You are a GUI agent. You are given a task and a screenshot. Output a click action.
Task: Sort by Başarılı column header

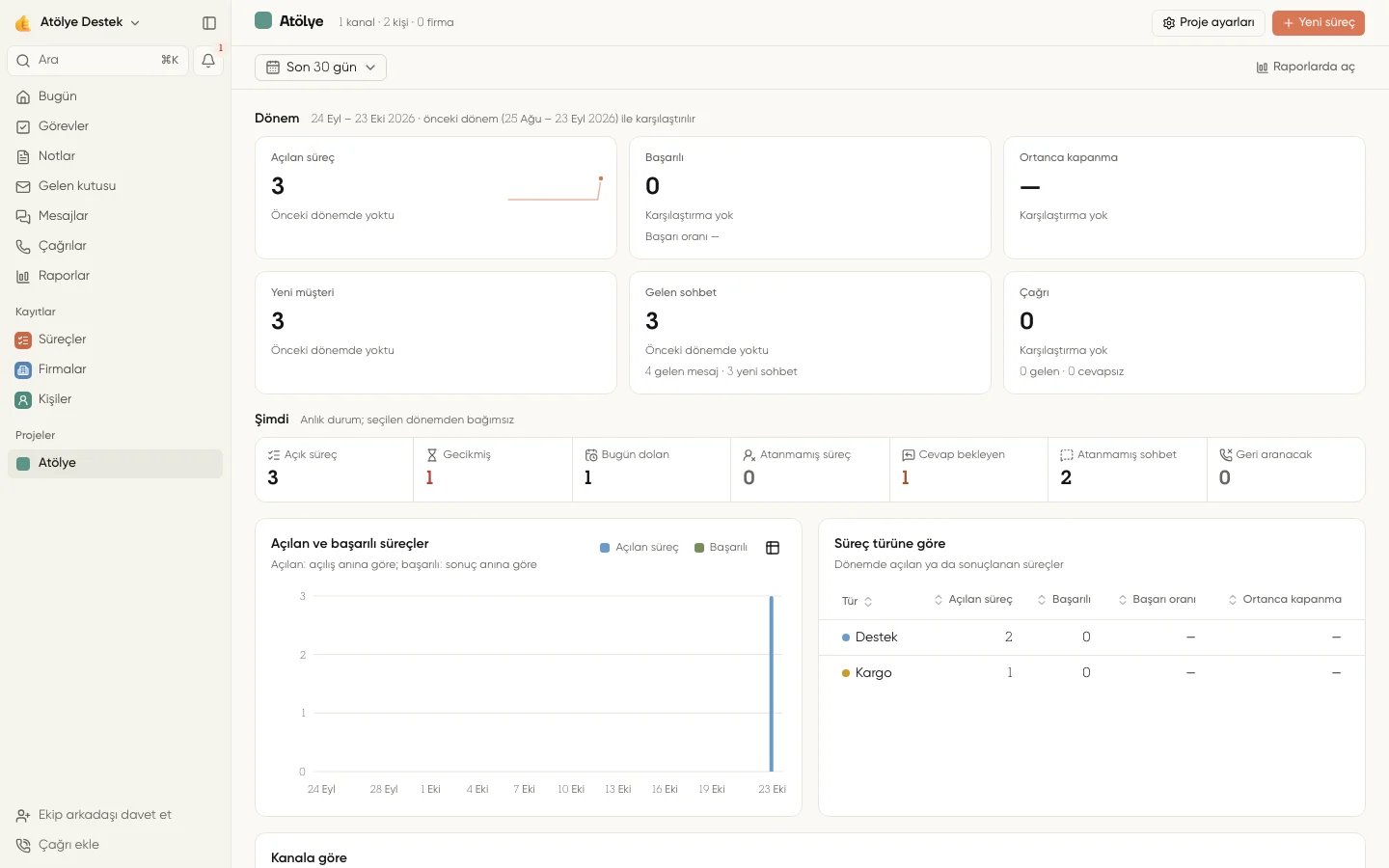click(x=1064, y=600)
